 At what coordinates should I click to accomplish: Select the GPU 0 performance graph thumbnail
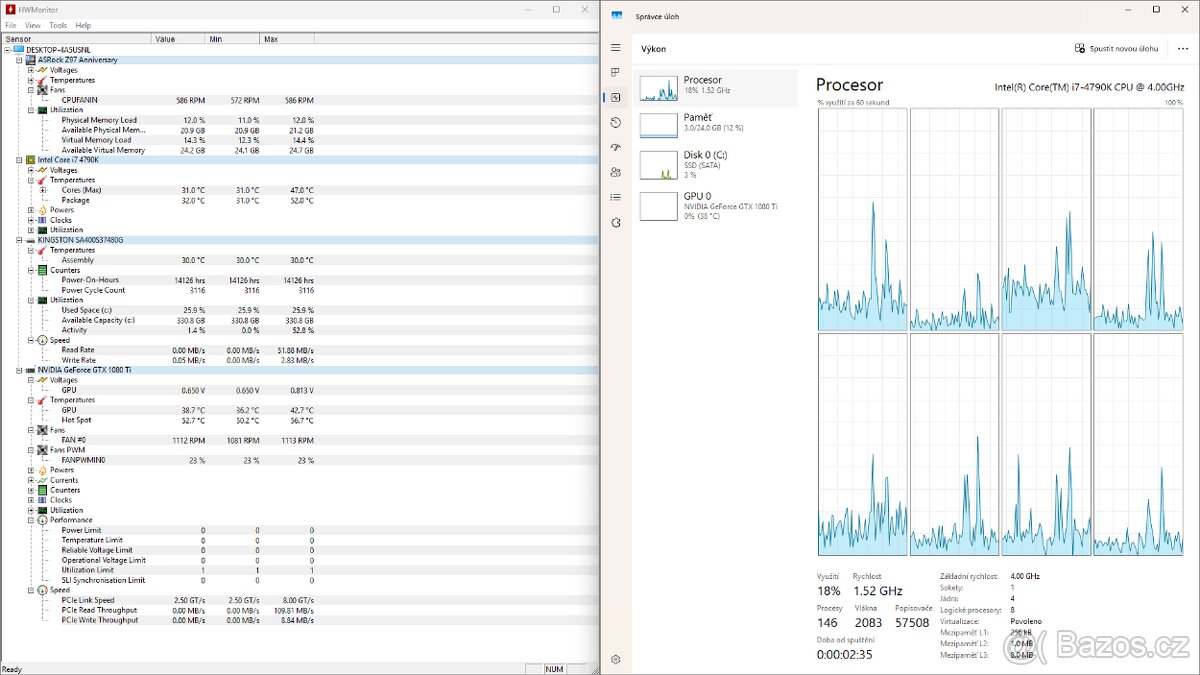(x=659, y=206)
